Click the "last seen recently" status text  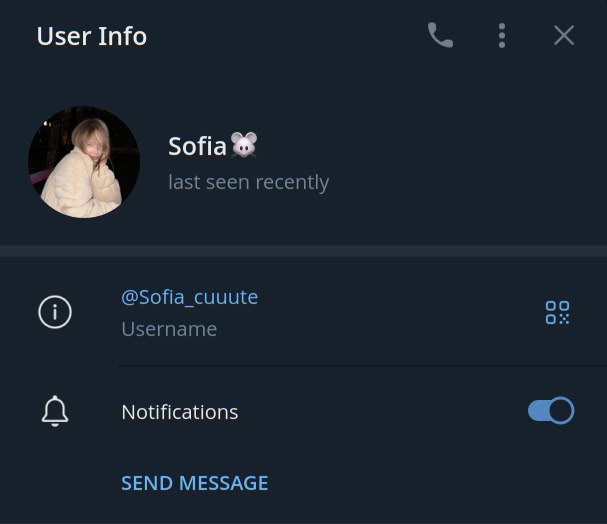coord(248,182)
